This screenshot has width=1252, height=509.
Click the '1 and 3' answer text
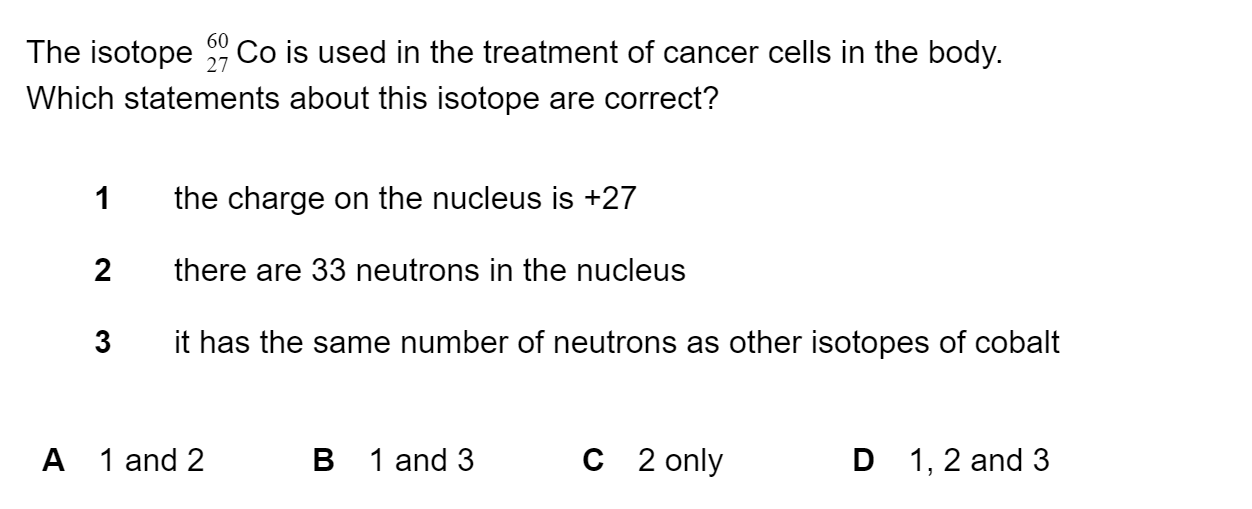click(421, 461)
